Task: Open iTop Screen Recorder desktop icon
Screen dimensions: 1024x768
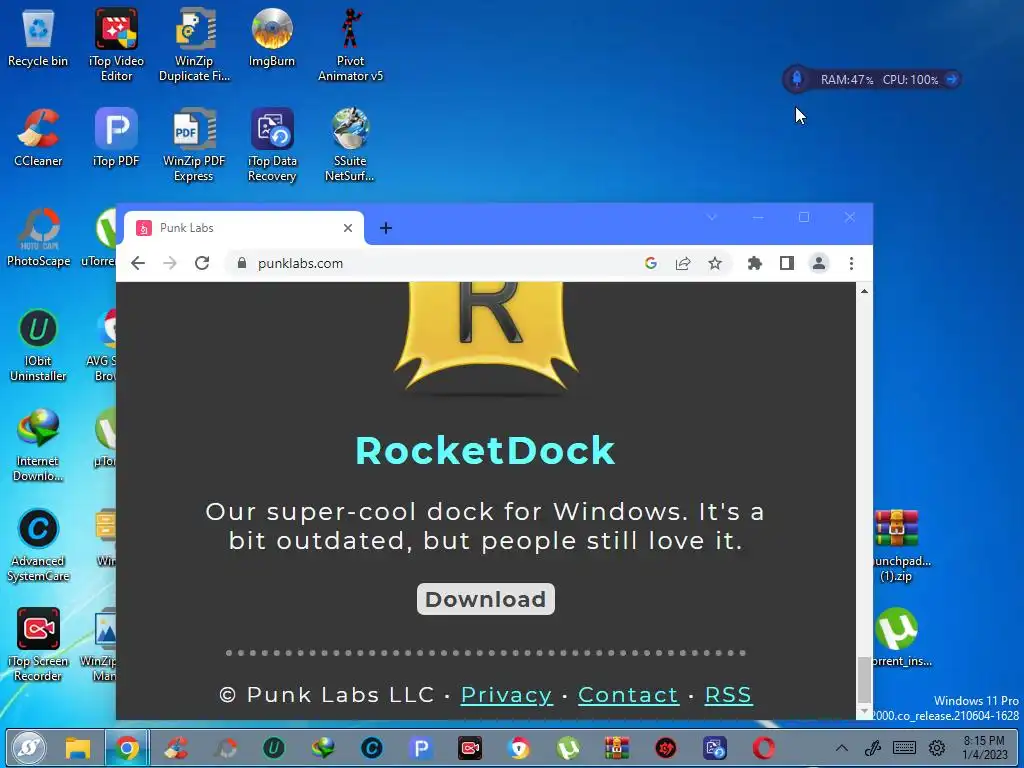Action: pos(38,645)
